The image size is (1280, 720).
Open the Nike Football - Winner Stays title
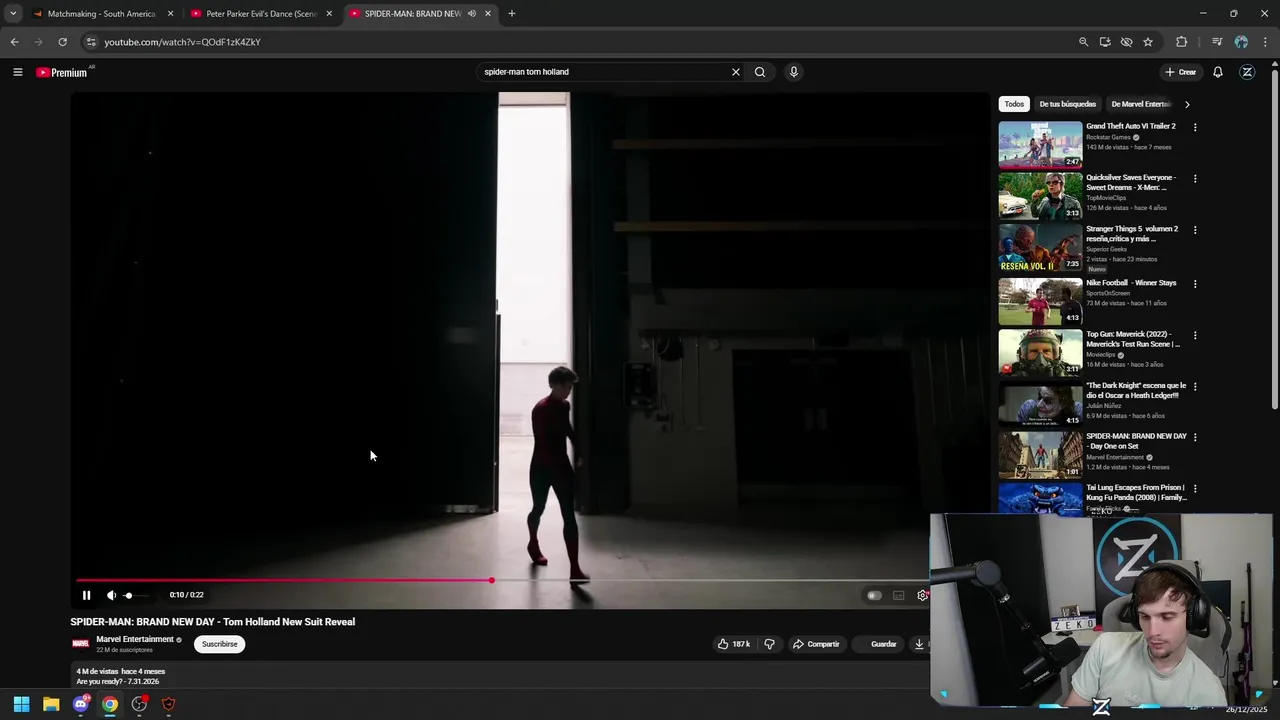[x=1131, y=283]
